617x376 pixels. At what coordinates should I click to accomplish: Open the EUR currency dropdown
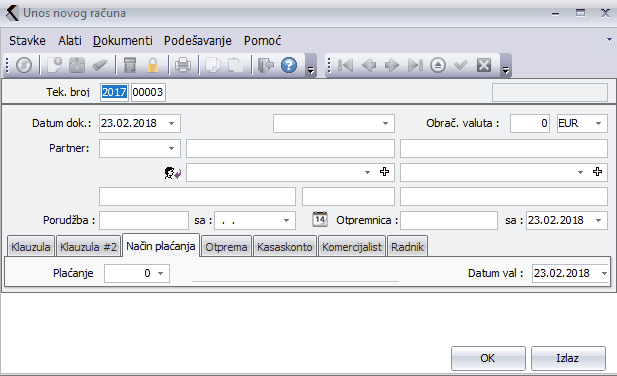pos(599,123)
